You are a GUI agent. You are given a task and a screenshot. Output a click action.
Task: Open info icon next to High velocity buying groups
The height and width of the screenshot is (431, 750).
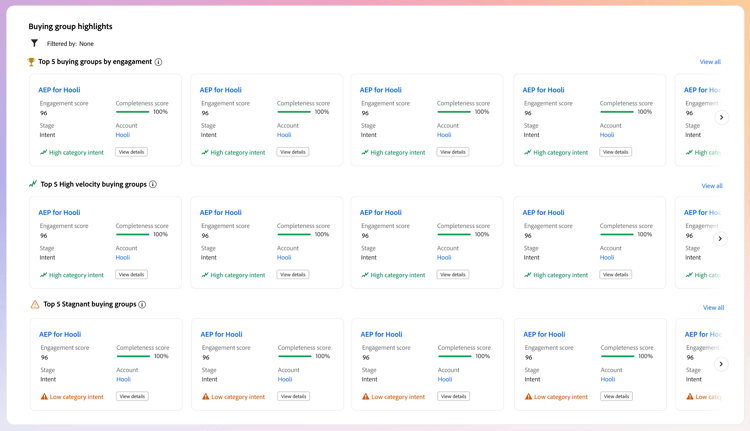click(153, 184)
